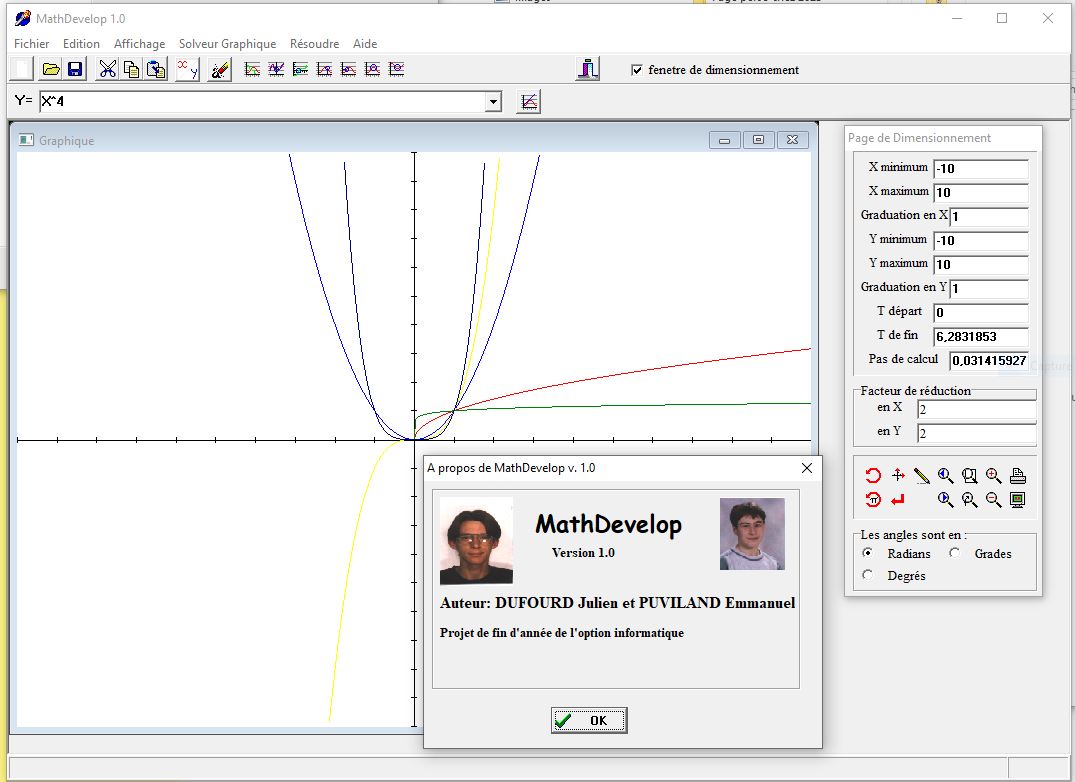
Task: Select the yellow pencil tool icon
Action: 921,476
